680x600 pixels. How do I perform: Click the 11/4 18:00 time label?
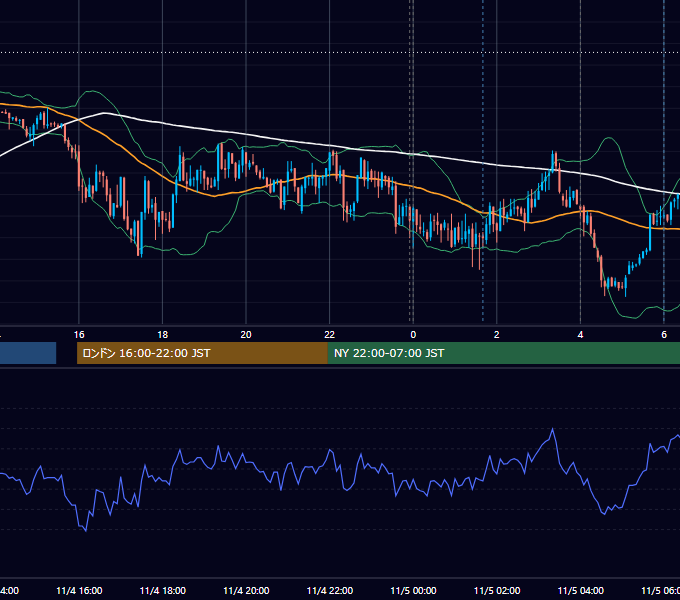(163, 591)
